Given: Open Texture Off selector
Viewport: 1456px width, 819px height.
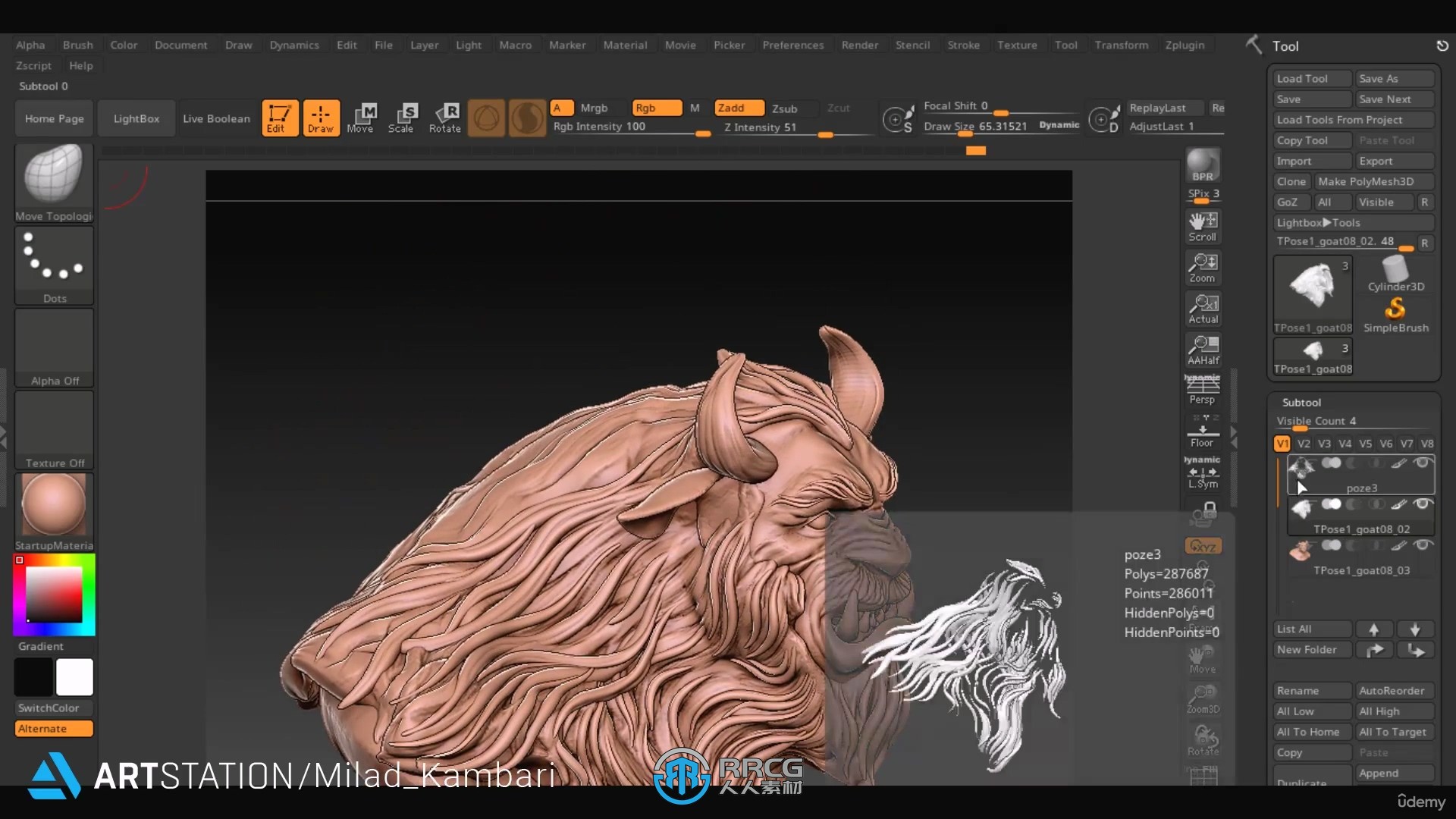Looking at the screenshot, I should (54, 430).
